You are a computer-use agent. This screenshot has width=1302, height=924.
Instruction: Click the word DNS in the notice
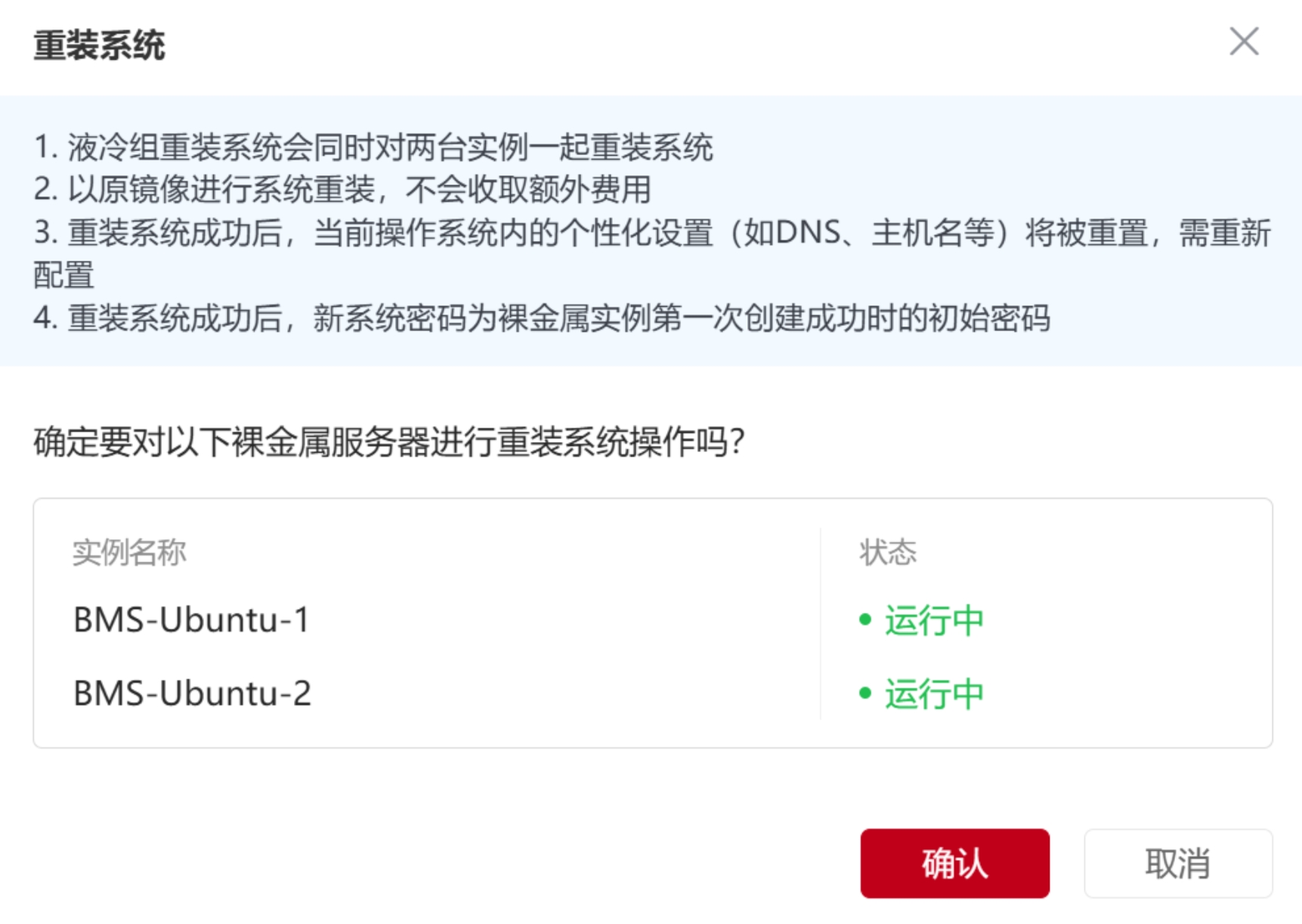click(x=808, y=233)
